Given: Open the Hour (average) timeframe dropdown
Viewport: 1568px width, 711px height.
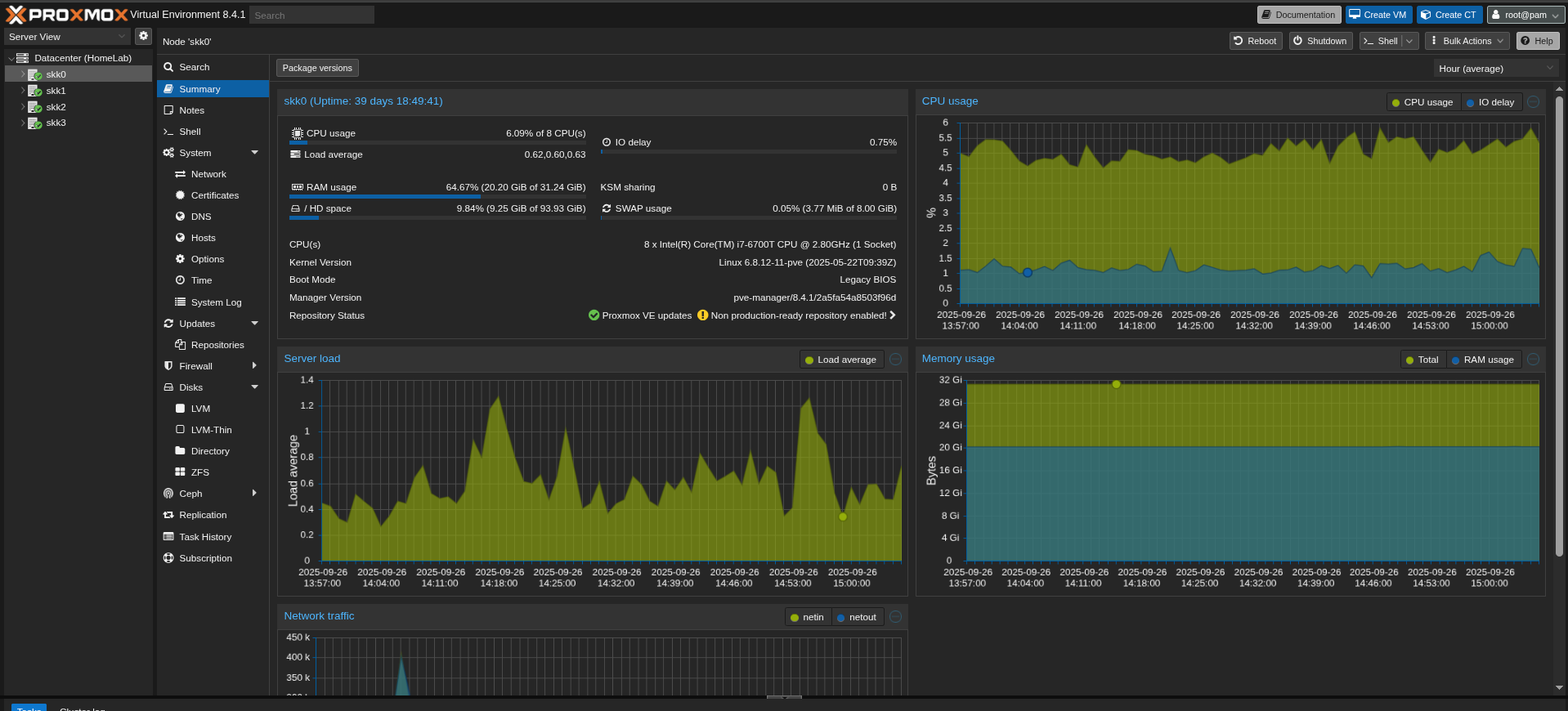Looking at the screenshot, I should click(x=1495, y=69).
